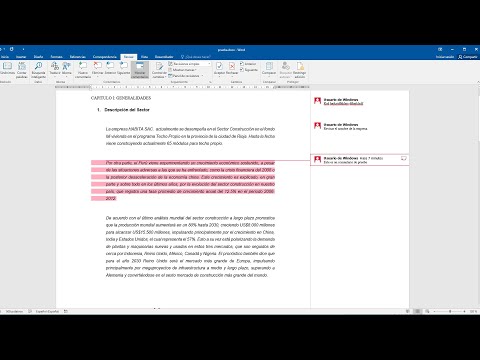Screen dimensions: 480x360
Task: Switch to read mode view icon
Action: pos(408,311)
